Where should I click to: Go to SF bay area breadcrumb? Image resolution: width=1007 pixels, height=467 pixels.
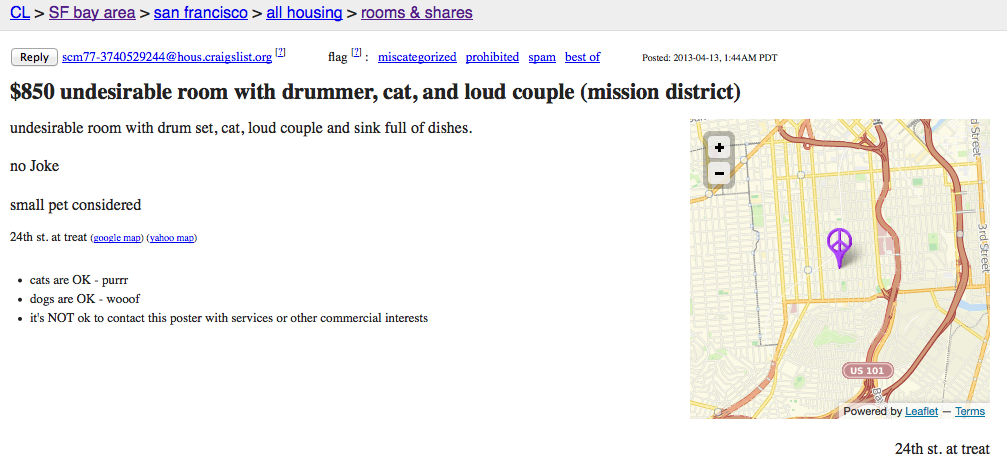coord(92,12)
